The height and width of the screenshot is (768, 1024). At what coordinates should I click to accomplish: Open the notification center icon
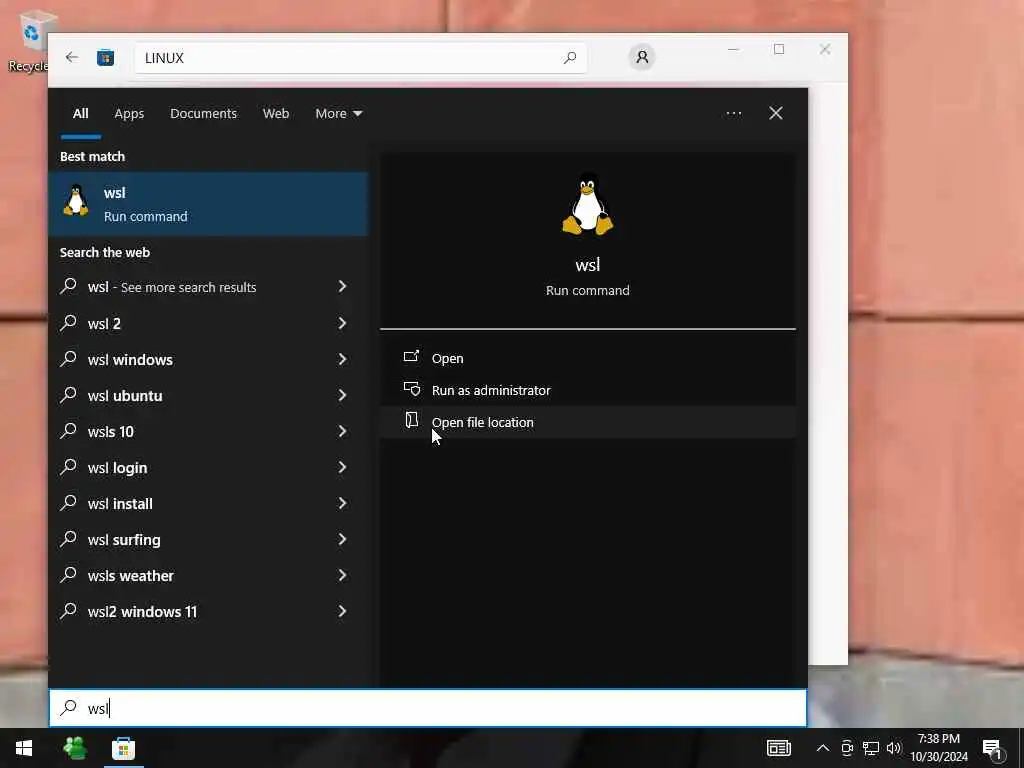(x=992, y=750)
